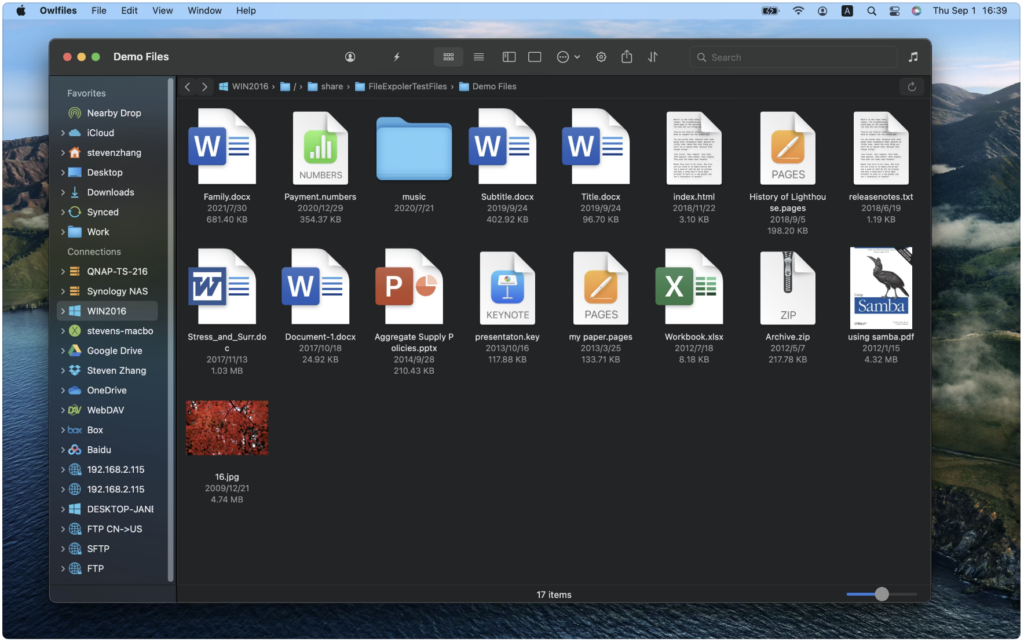1024x642 pixels.
Task: Select the using samba.pdf thumbnail
Action: (881, 288)
